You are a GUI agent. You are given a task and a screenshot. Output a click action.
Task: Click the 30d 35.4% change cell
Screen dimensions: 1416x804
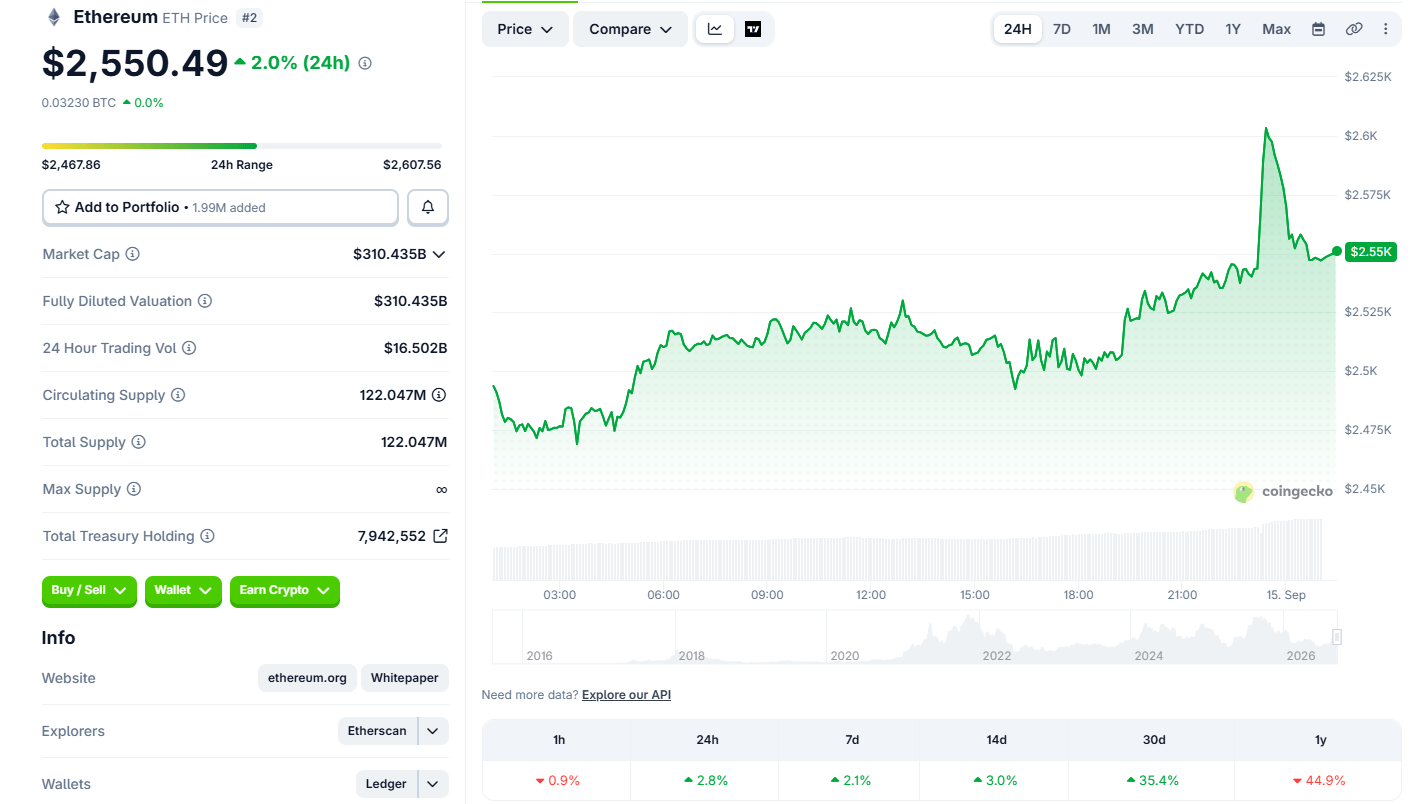(1153, 780)
